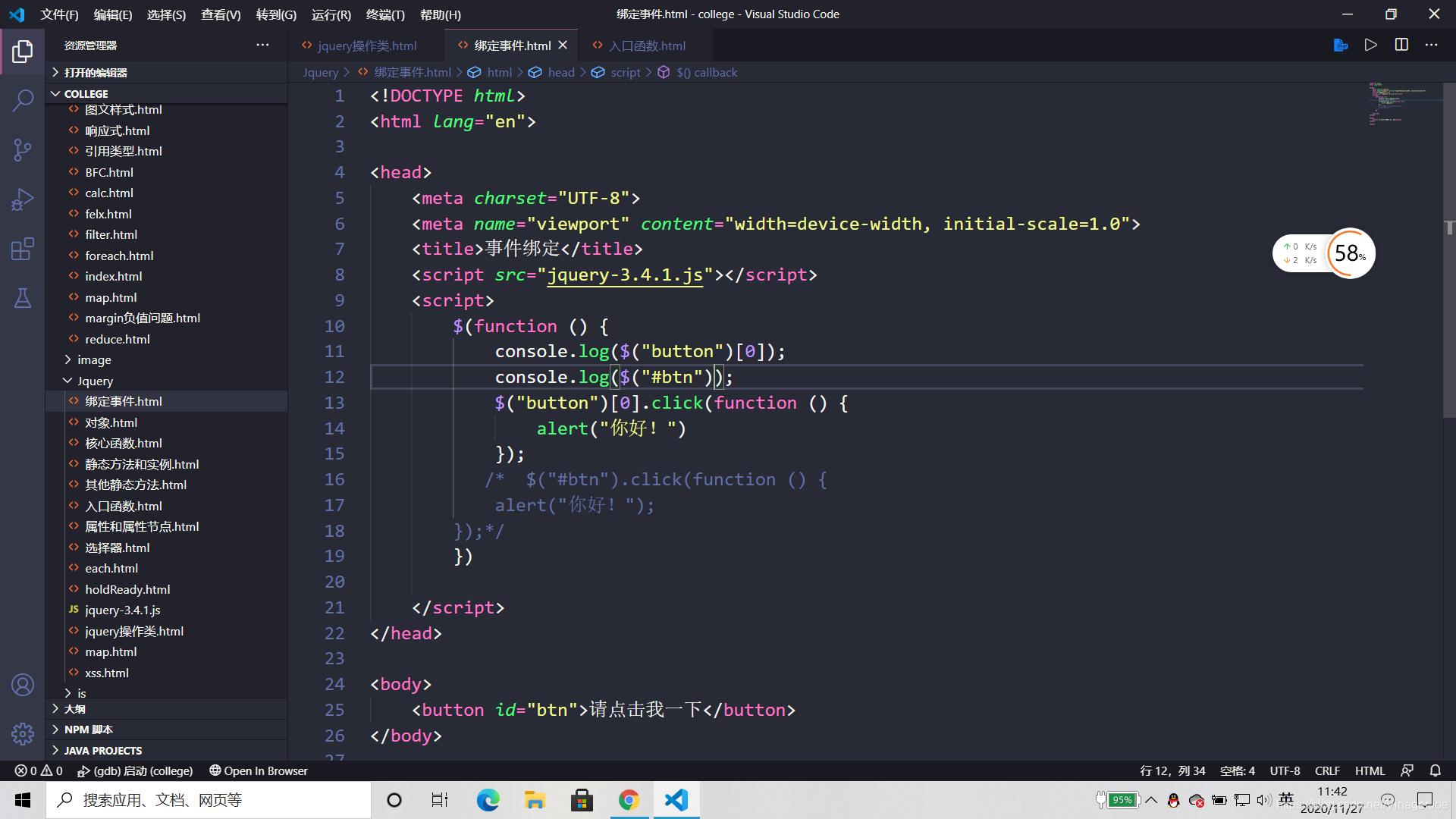This screenshot has width=1456, height=819.
Task: Open Cortana circle on taskbar
Action: pos(394,800)
